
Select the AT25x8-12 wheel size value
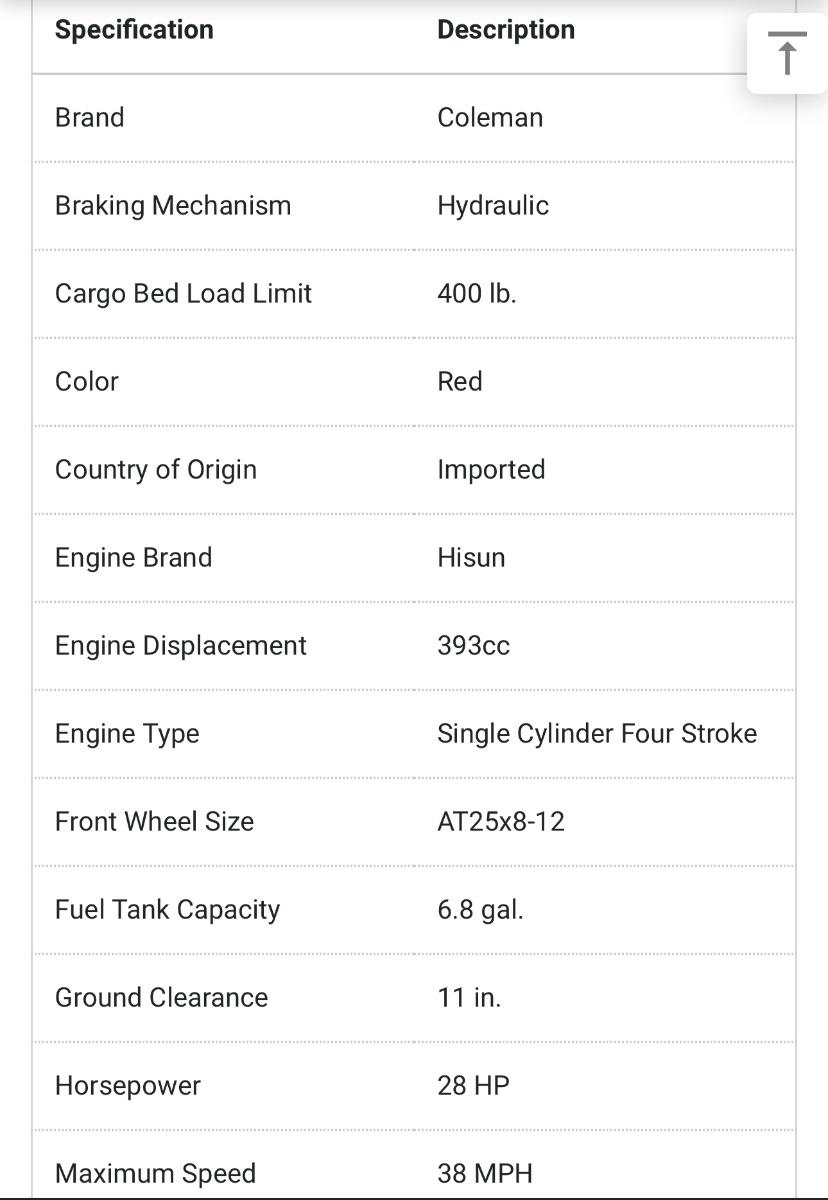tap(501, 822)
